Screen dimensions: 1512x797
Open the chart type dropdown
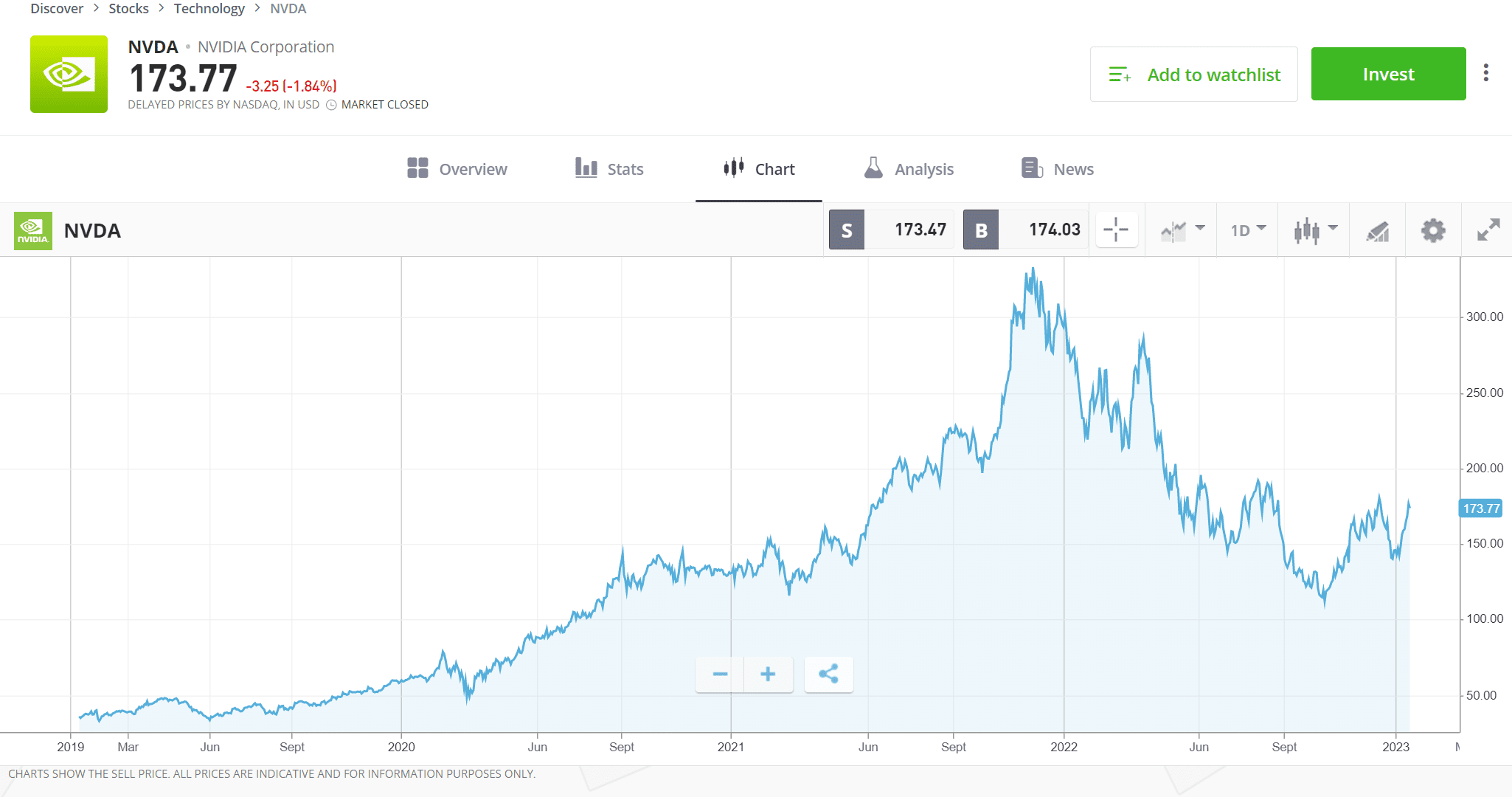(x=1180, y=230)
